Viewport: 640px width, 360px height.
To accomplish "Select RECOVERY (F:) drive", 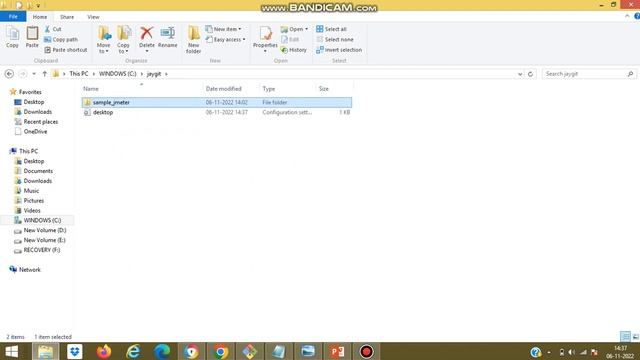I will 37,250.
